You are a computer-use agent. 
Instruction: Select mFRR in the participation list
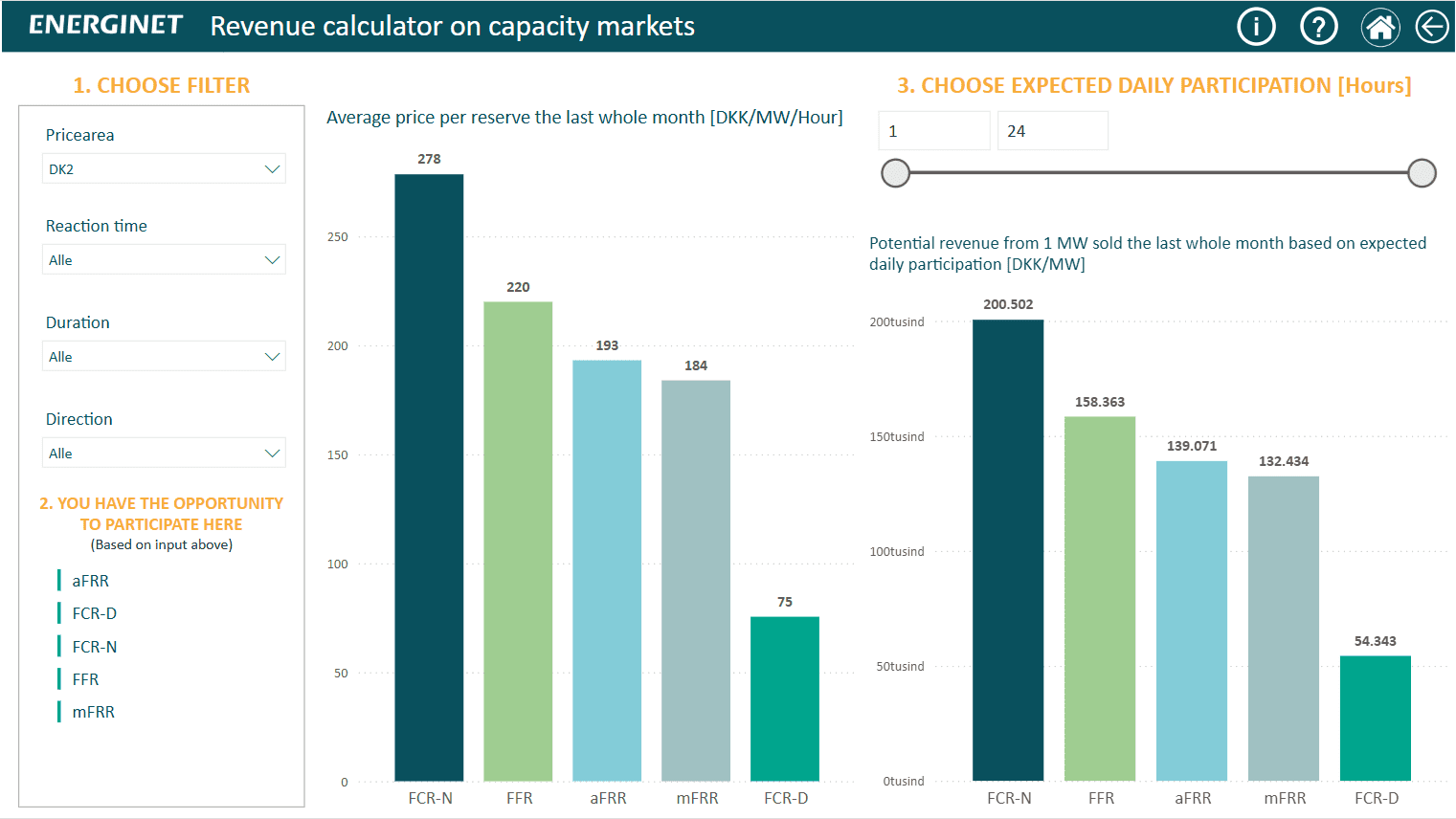(x=94, y=712)
